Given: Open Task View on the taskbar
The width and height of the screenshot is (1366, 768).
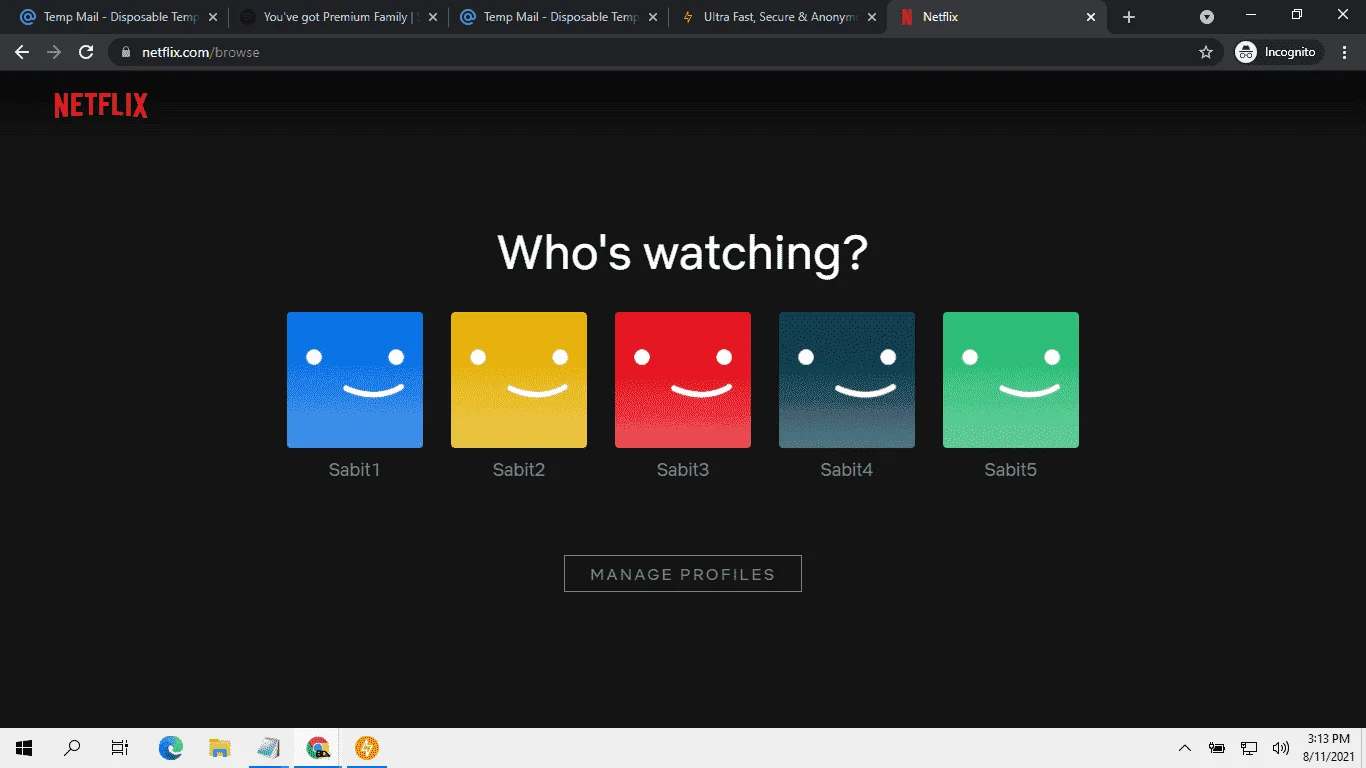Looking at the screenshot, I should coord(120,748).
